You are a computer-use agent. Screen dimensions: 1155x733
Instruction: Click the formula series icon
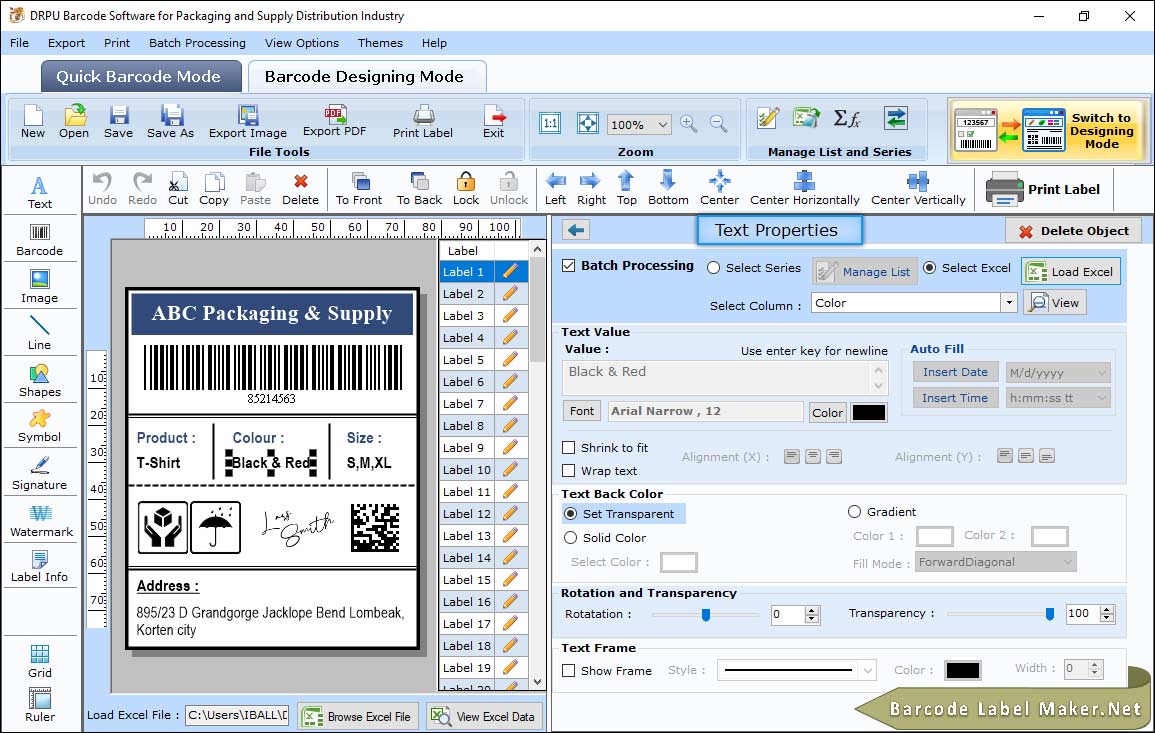tap(846, 118)
